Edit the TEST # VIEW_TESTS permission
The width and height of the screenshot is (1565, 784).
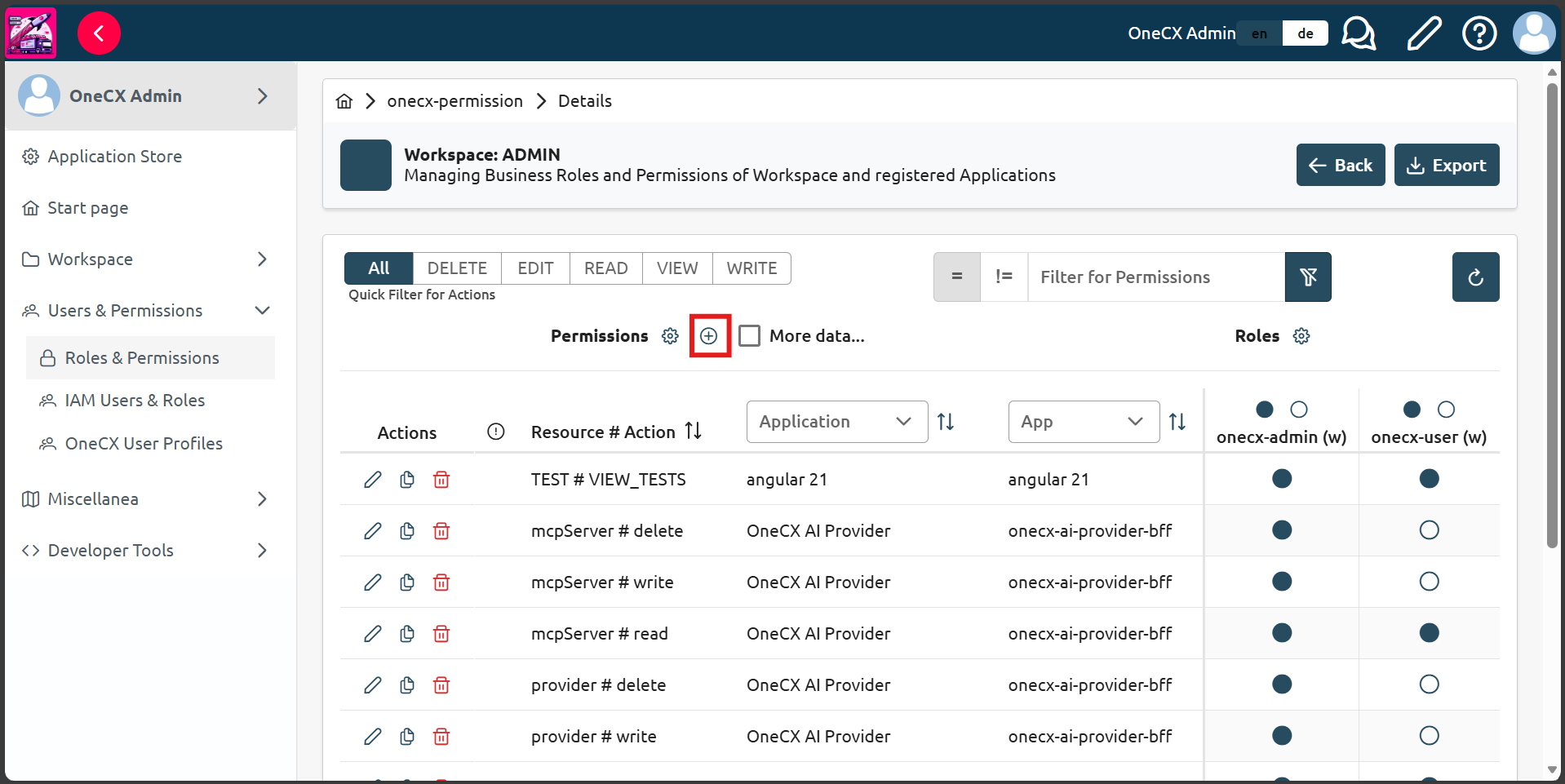[x=373, y=480]
